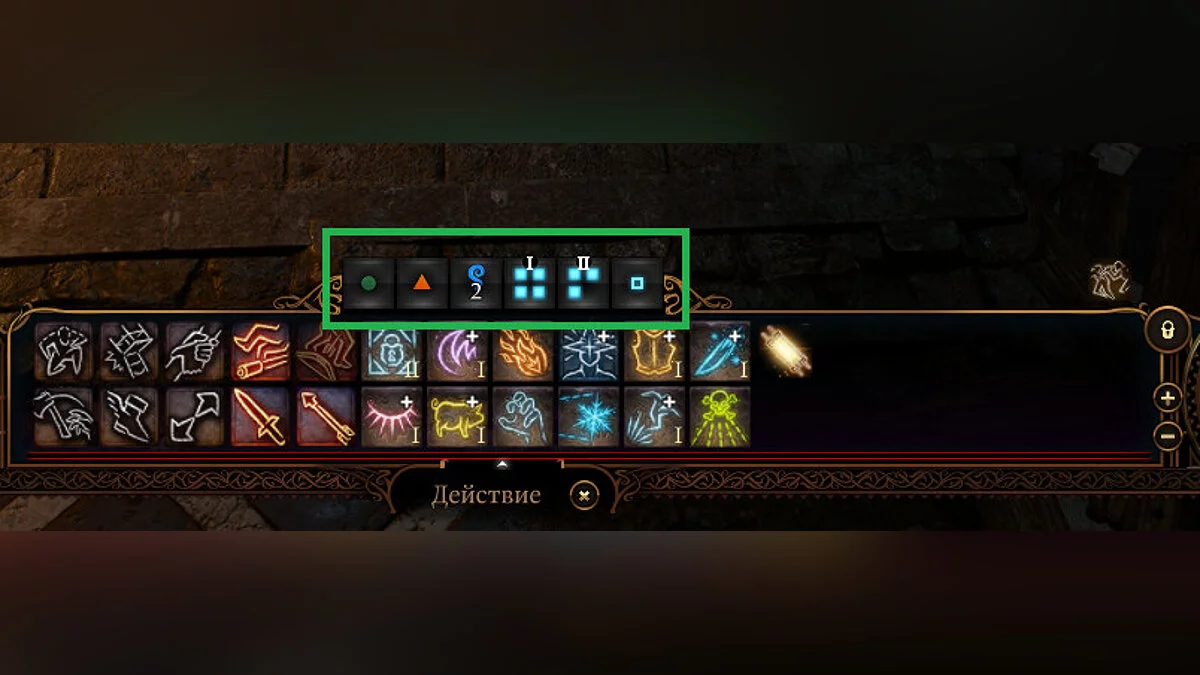This screenshot has height=675, width=1200.
Task: Expand hotbar with small up arrow
Action: point(503,464)
